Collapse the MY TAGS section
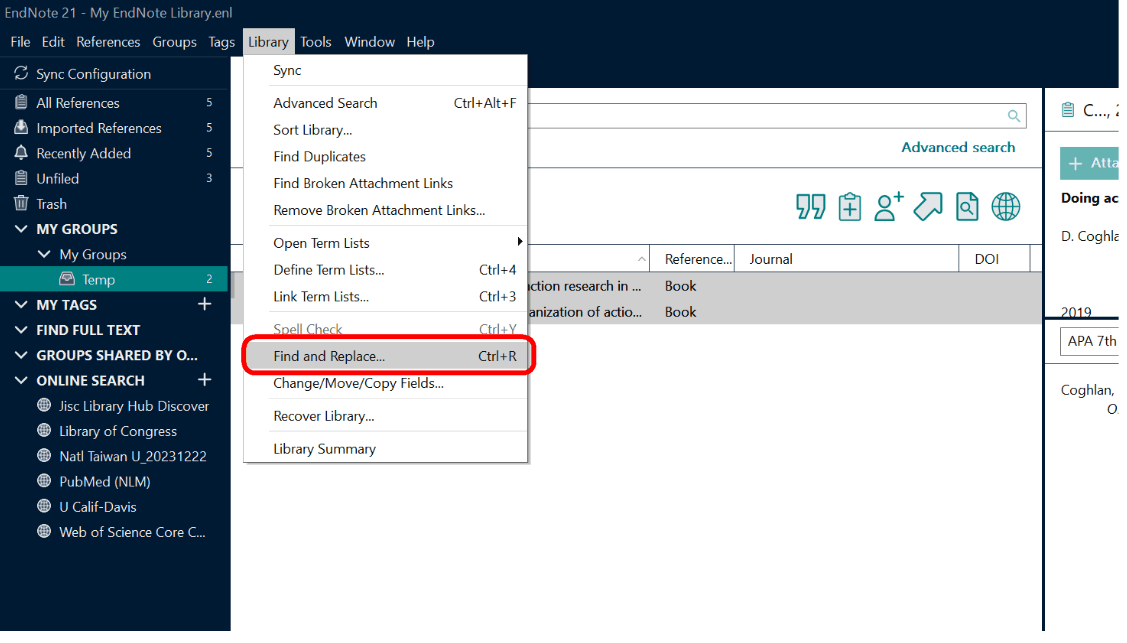Viewport: 1127px width, 643px height. 21,305
